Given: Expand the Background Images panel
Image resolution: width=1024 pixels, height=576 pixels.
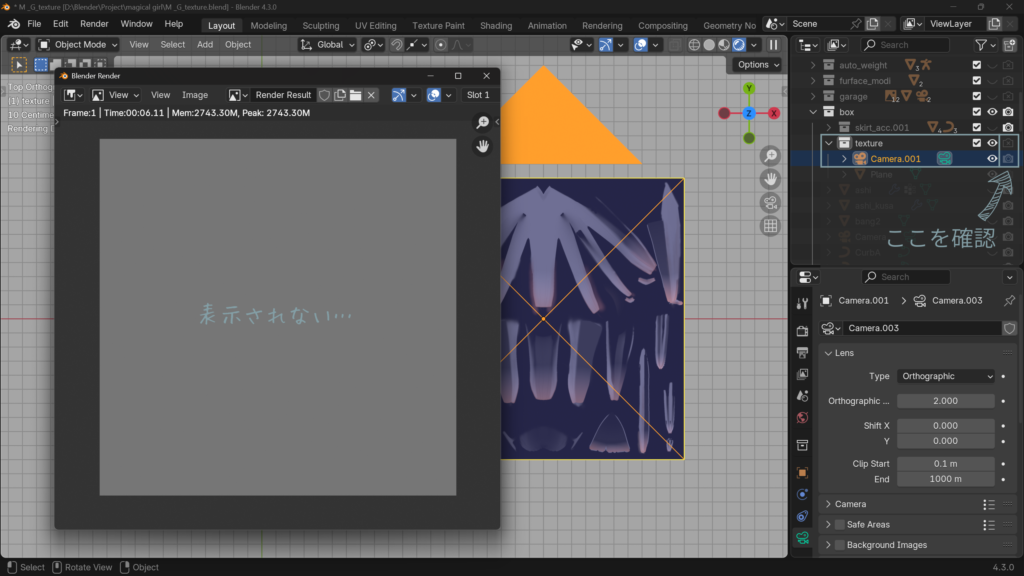Looking at the screenshot, I should [828, 545].
